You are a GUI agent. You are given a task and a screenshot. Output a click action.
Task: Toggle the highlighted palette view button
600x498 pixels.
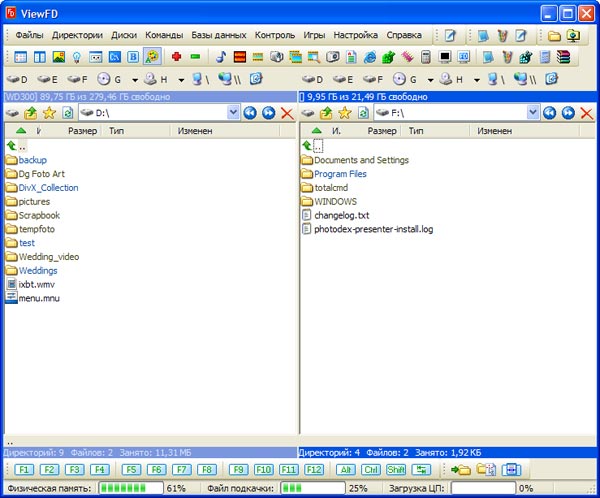(x=152, y=57)
